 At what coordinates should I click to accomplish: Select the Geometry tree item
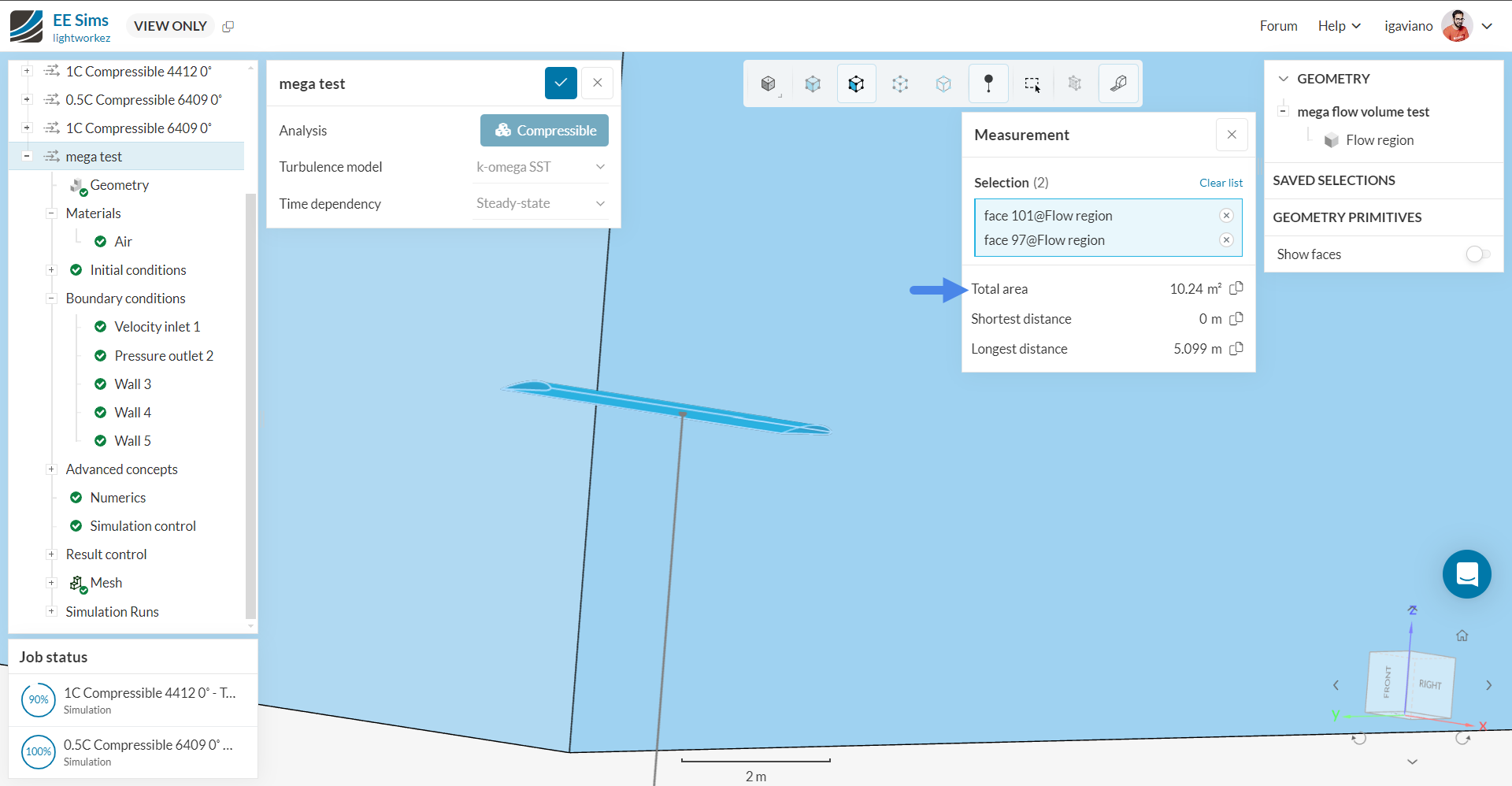point(119,185)
